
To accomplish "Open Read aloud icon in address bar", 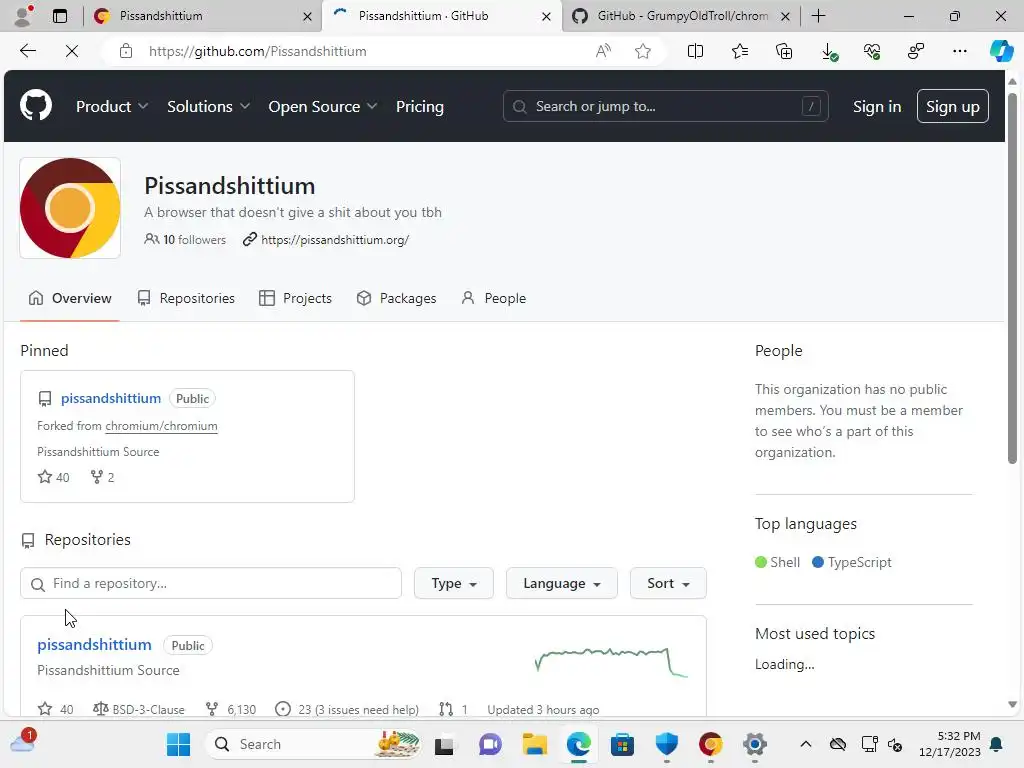I will coord(603,51).
